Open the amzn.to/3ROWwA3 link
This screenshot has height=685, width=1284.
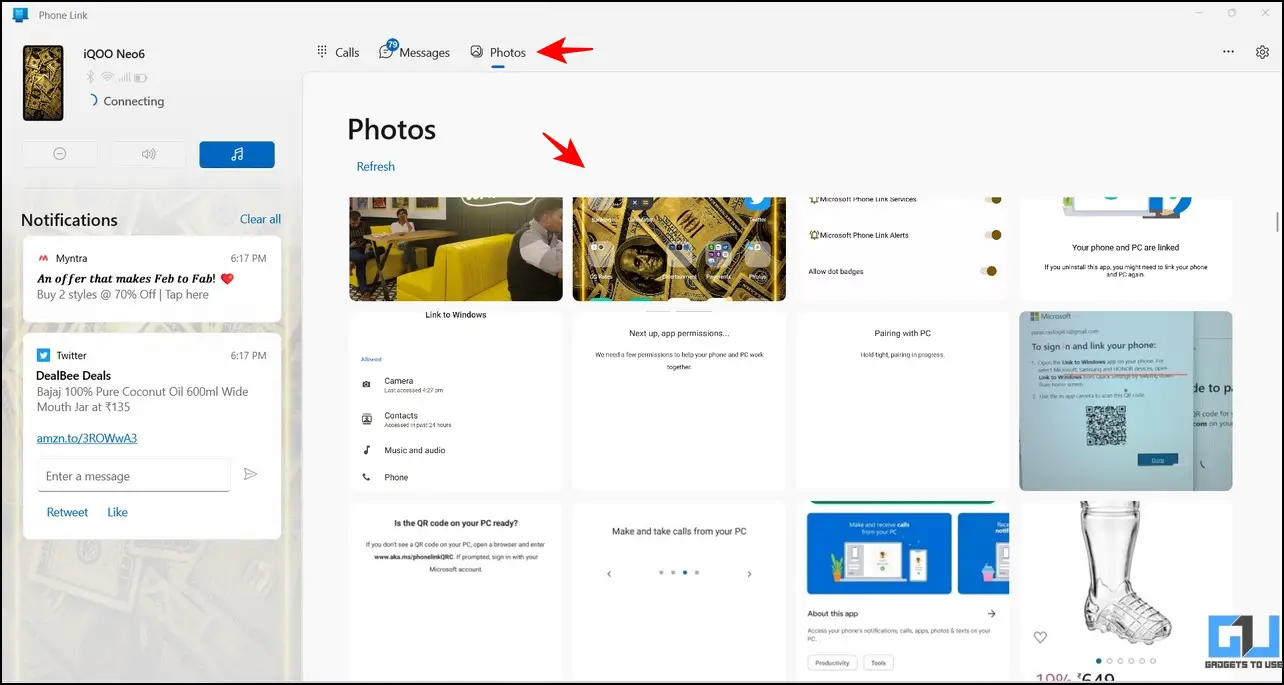tap(87, 438)
